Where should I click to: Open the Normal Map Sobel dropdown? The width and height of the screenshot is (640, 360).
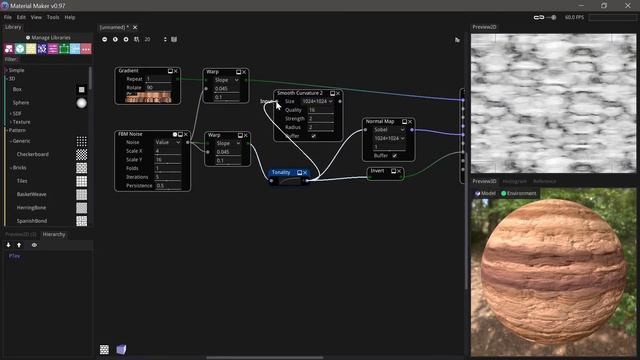[389, 129]
